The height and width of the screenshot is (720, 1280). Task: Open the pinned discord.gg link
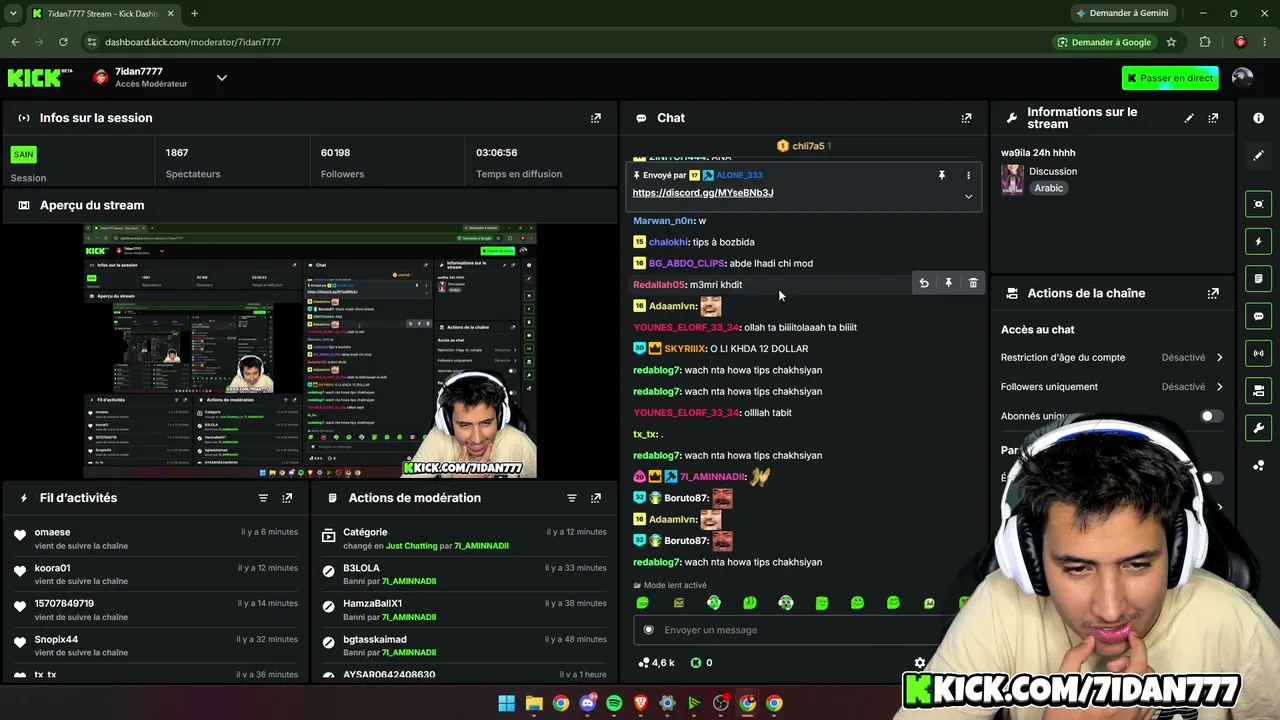[x=703, y=193]
